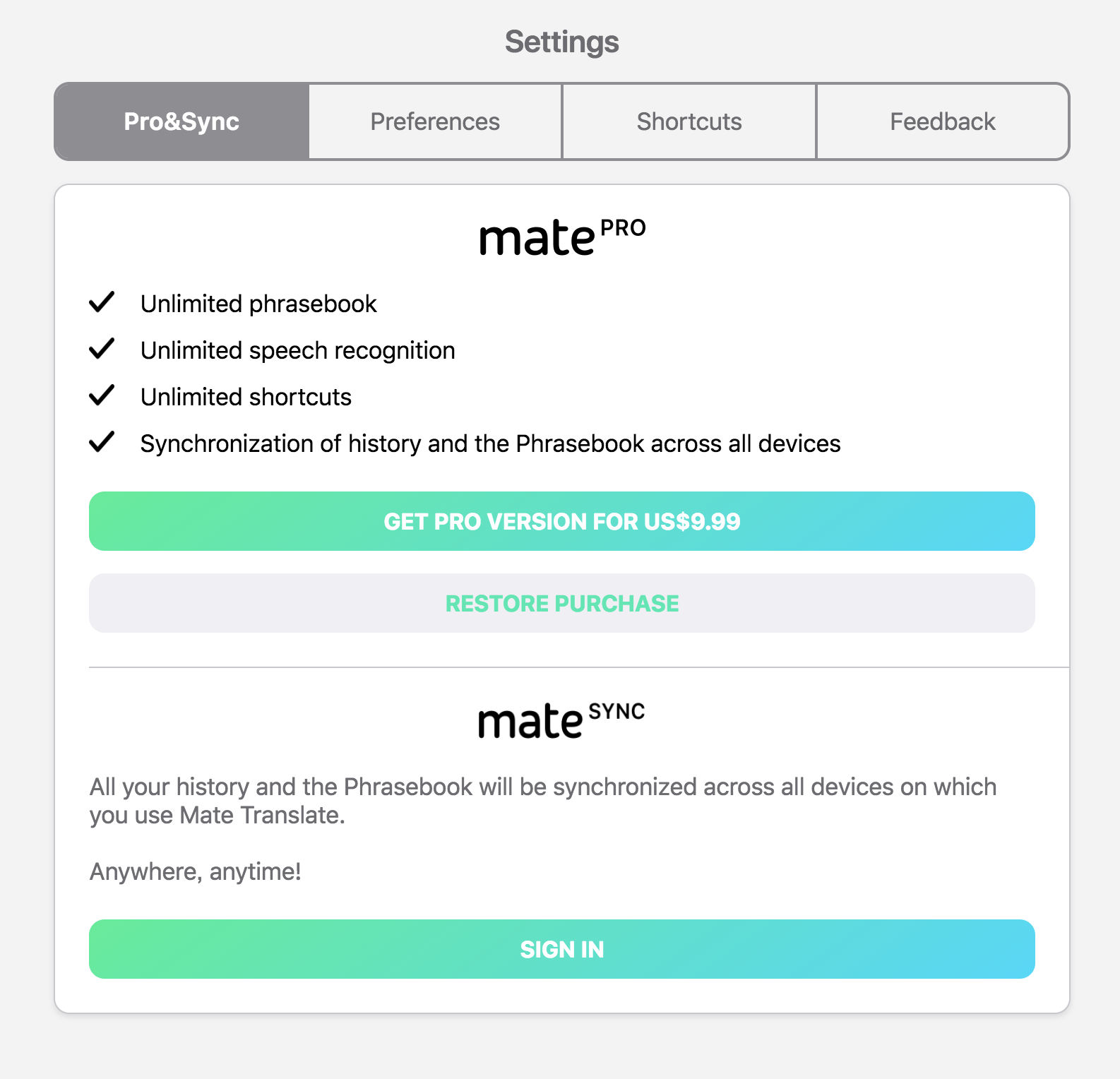The image size is (1120, 1079).
Task: Click the 'Anywhere, anytime!' text
Action: point(196,871)
